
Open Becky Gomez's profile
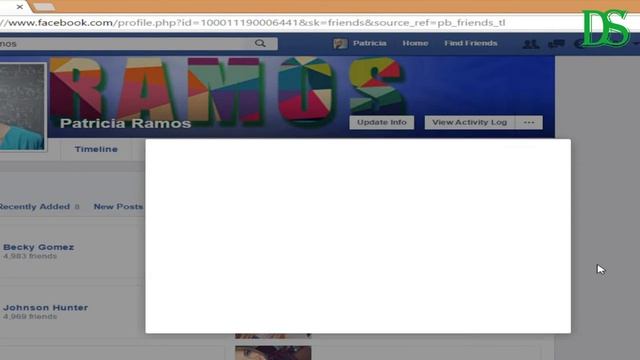point(38,247)
